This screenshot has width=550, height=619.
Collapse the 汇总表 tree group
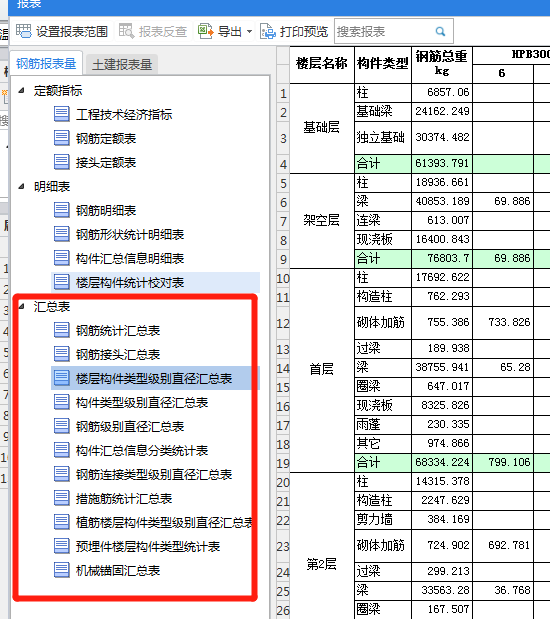[x=22, y=306]
